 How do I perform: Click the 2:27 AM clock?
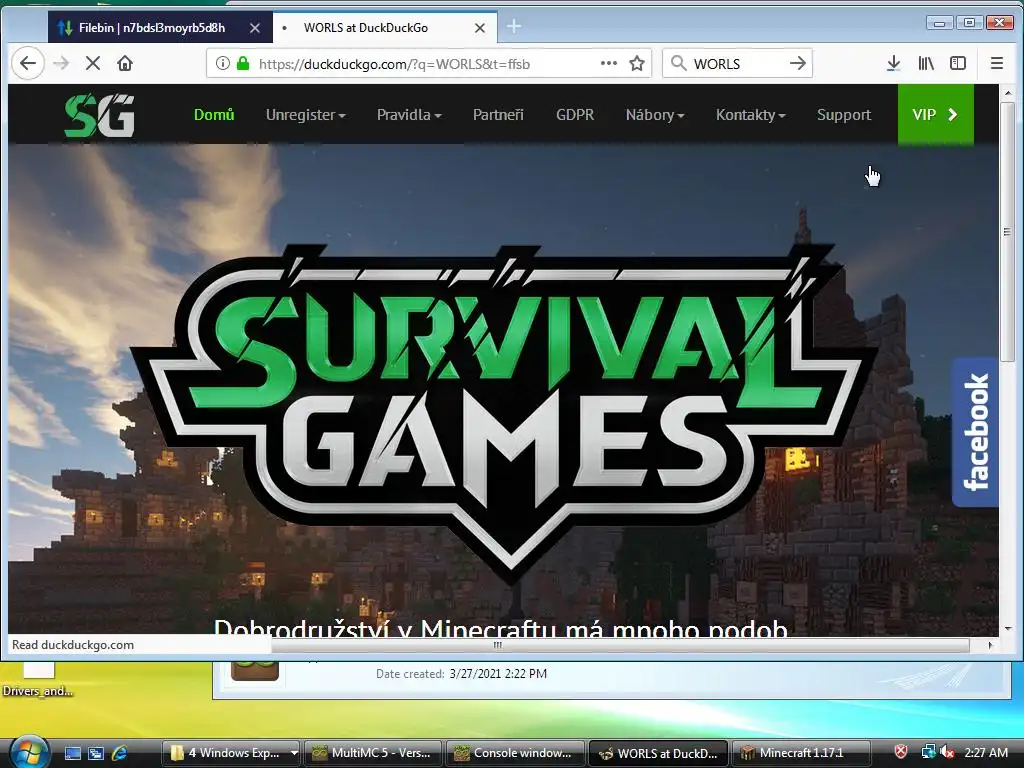(x=986, y=753)
